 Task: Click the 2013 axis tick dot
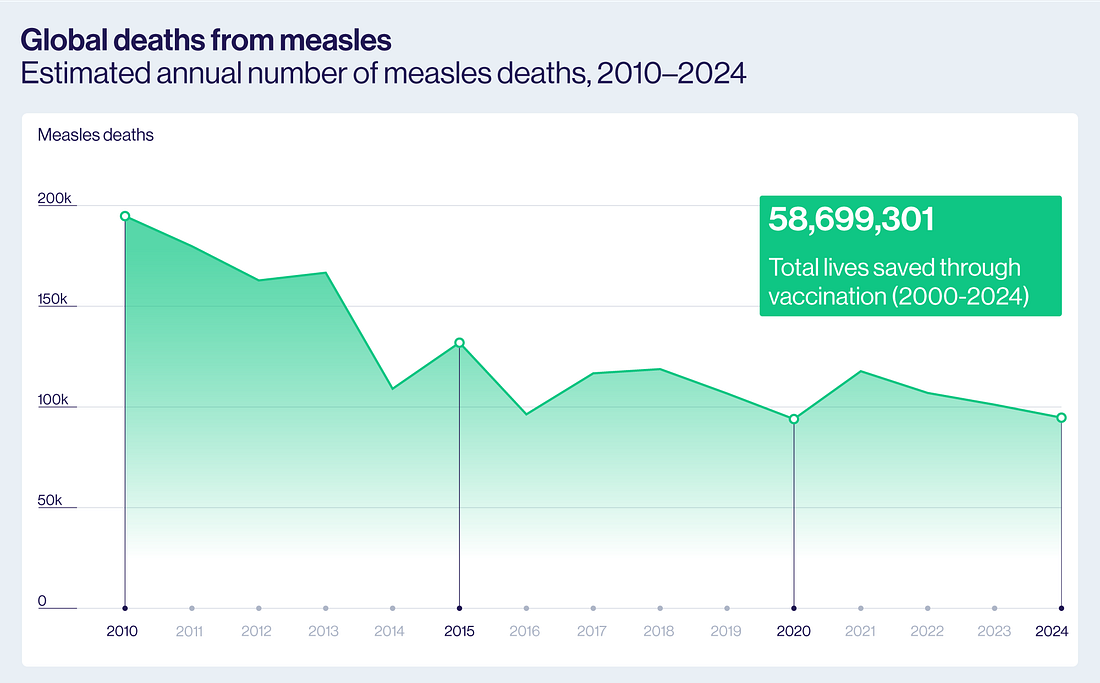[326, 608]
